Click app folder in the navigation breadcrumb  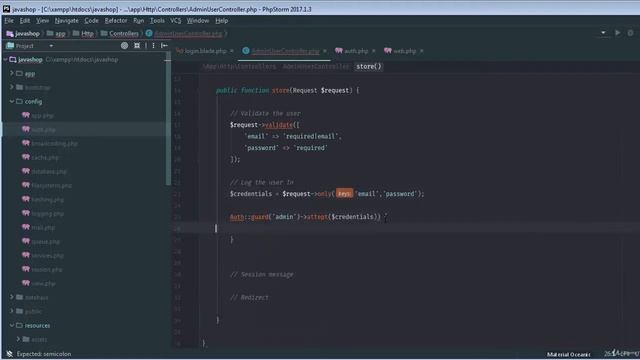56,33
